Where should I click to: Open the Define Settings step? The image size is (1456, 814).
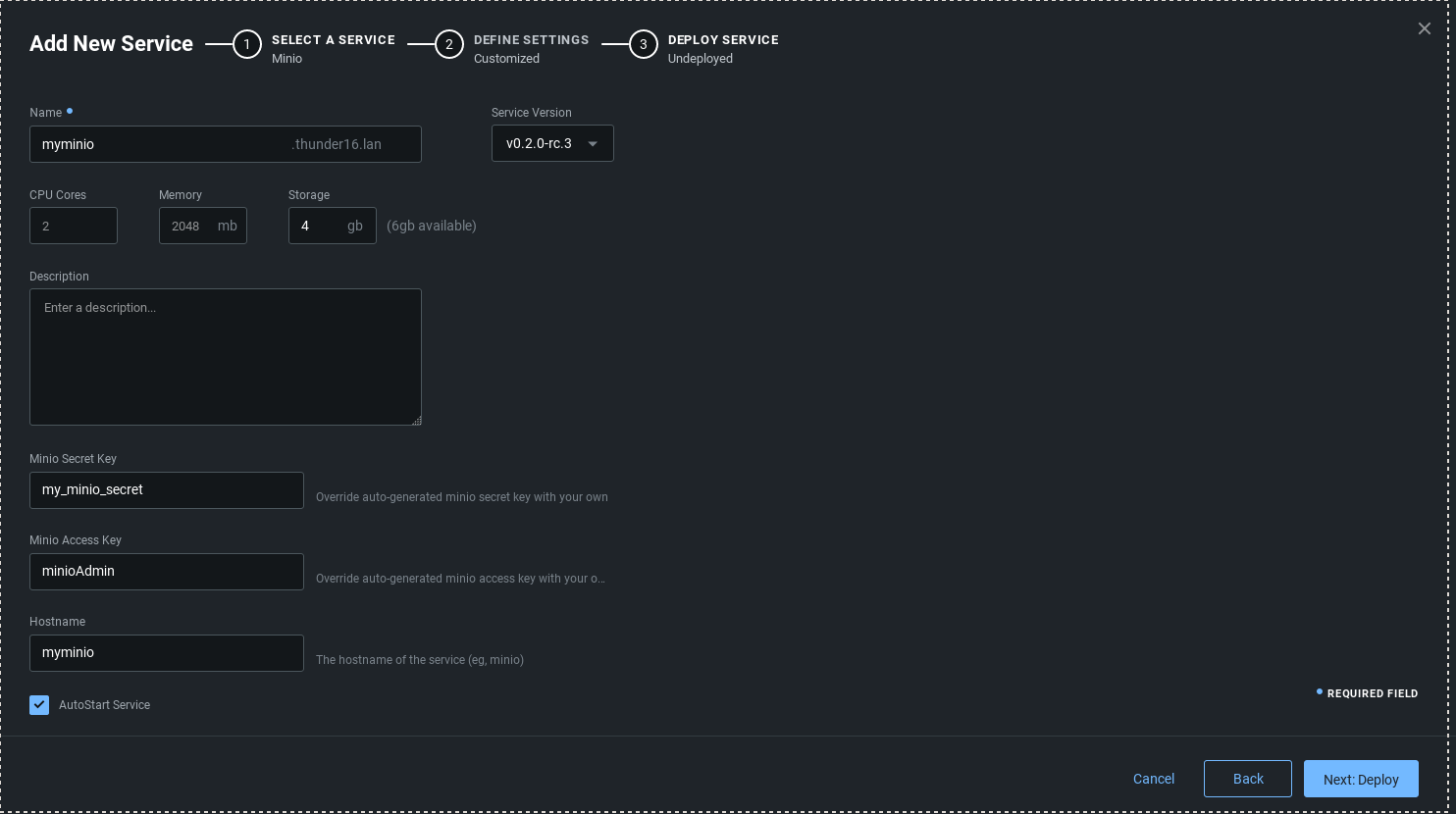pos(531,40)
